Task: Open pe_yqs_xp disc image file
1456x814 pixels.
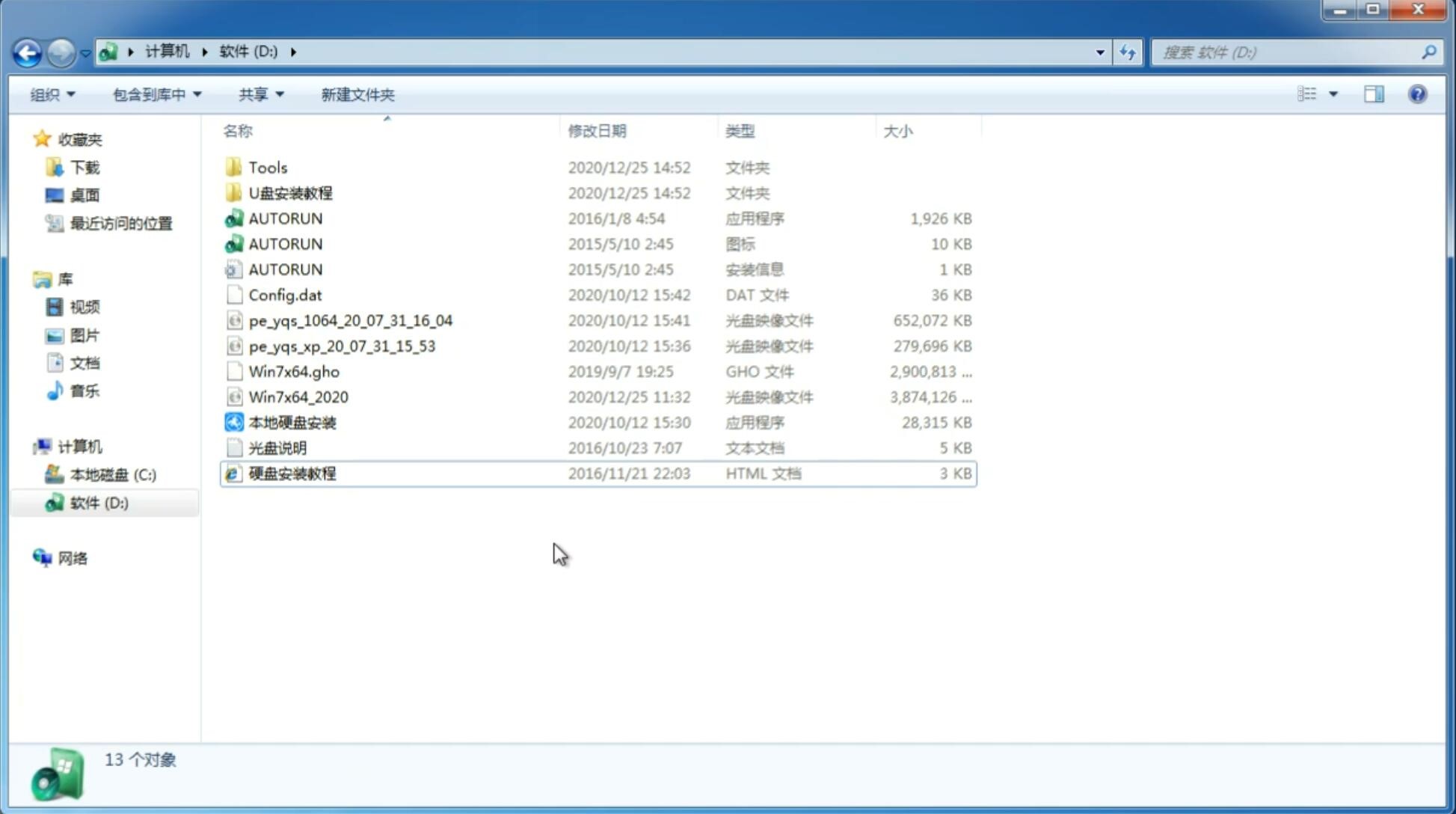Action: pyautogui.click(x=342, y=346)
